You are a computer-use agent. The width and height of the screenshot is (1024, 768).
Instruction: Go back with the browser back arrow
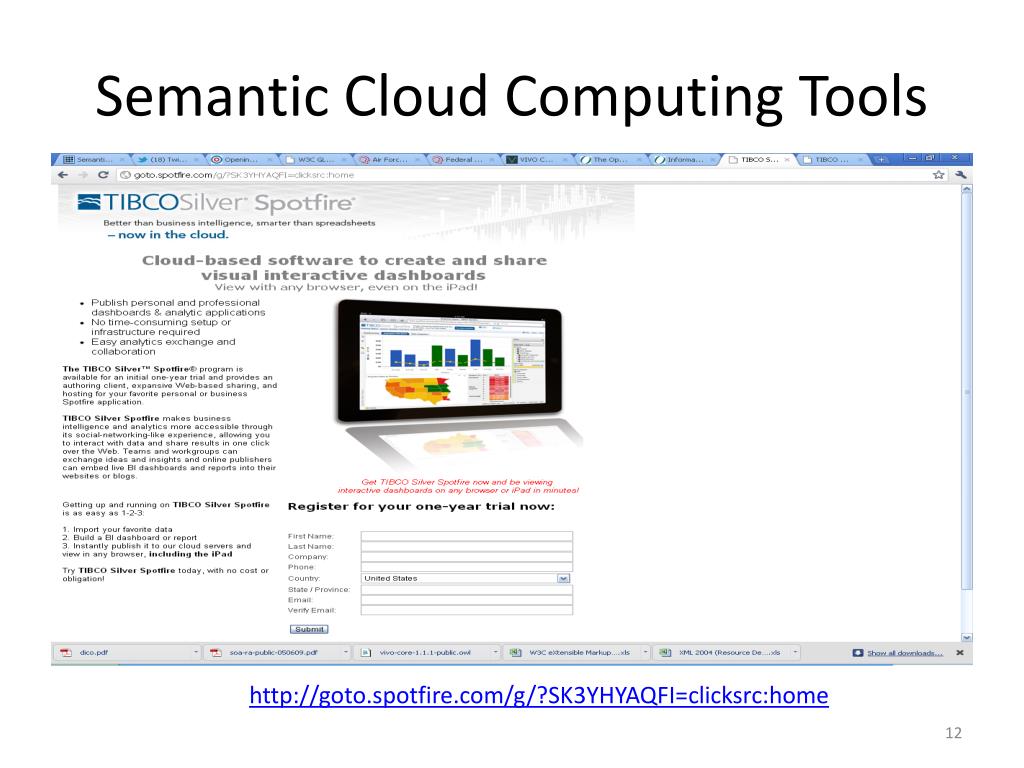coord(63,175)
